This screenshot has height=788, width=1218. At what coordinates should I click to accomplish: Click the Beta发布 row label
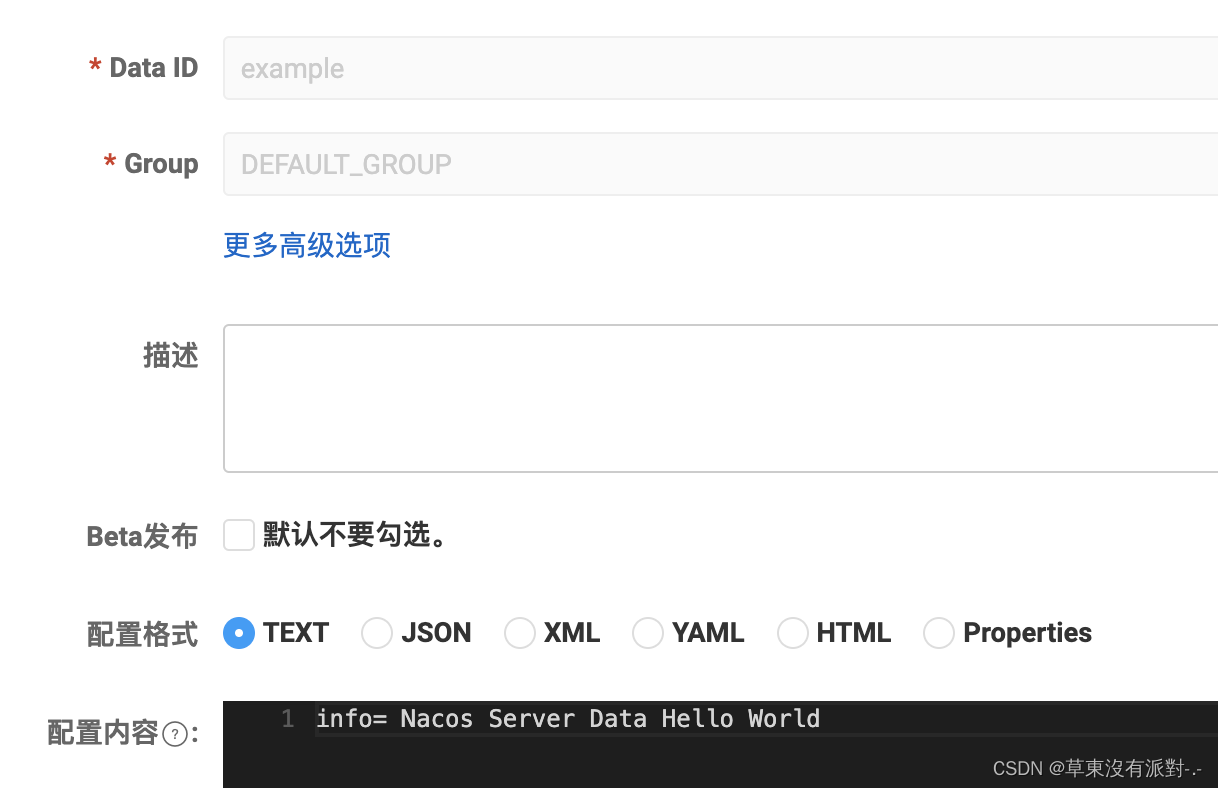pos(141,535)
